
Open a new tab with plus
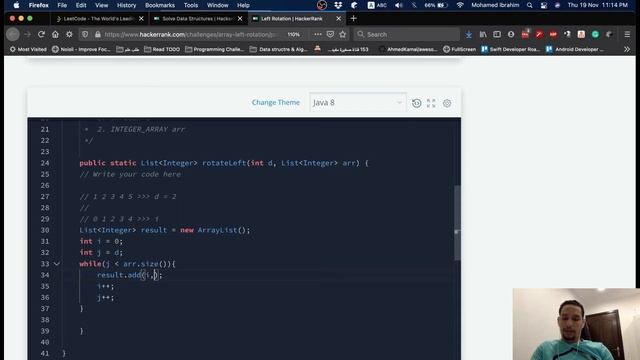[x=353, y=18]
